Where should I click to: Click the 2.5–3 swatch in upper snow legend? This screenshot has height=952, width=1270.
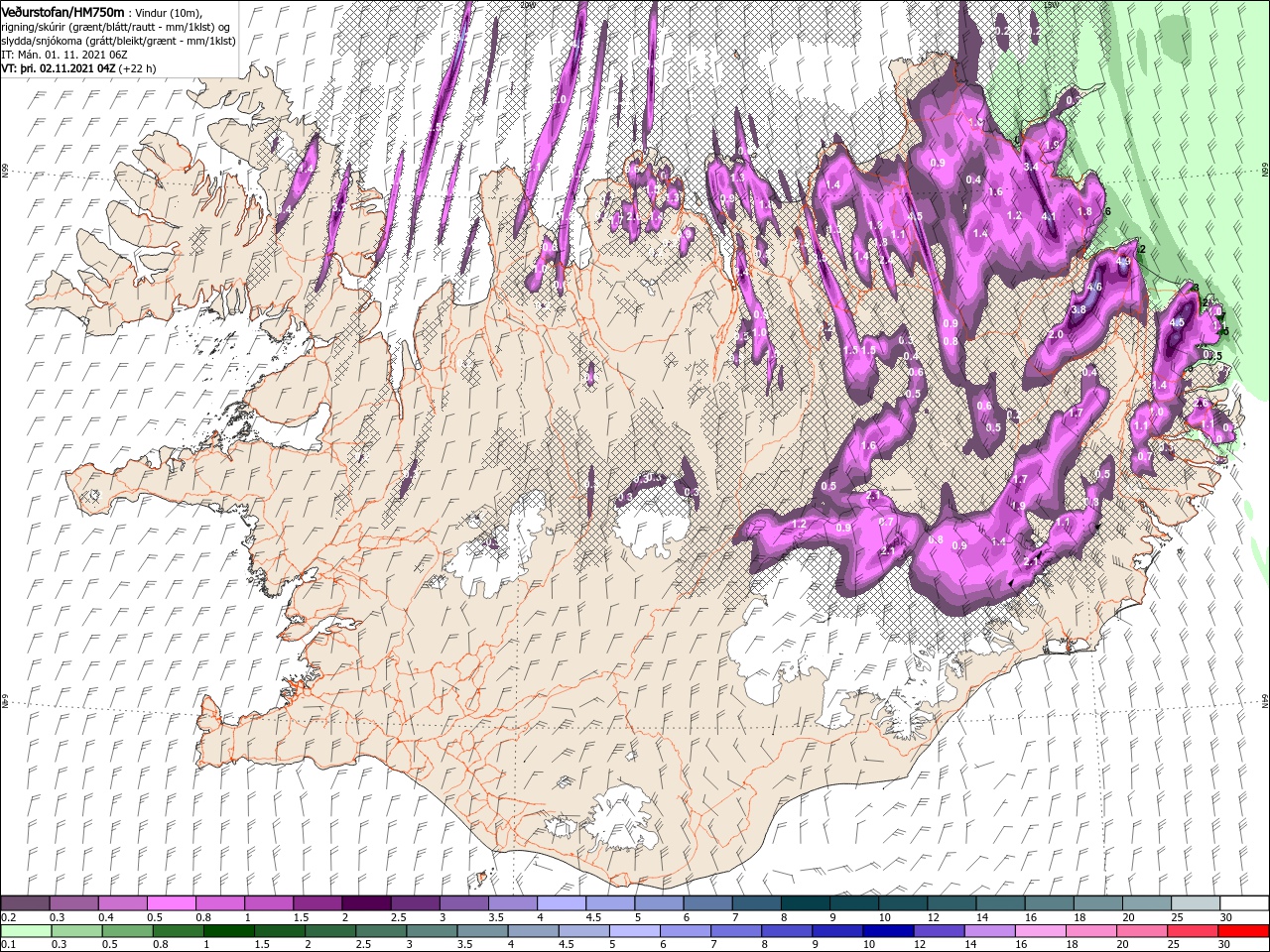pos(415,902)
